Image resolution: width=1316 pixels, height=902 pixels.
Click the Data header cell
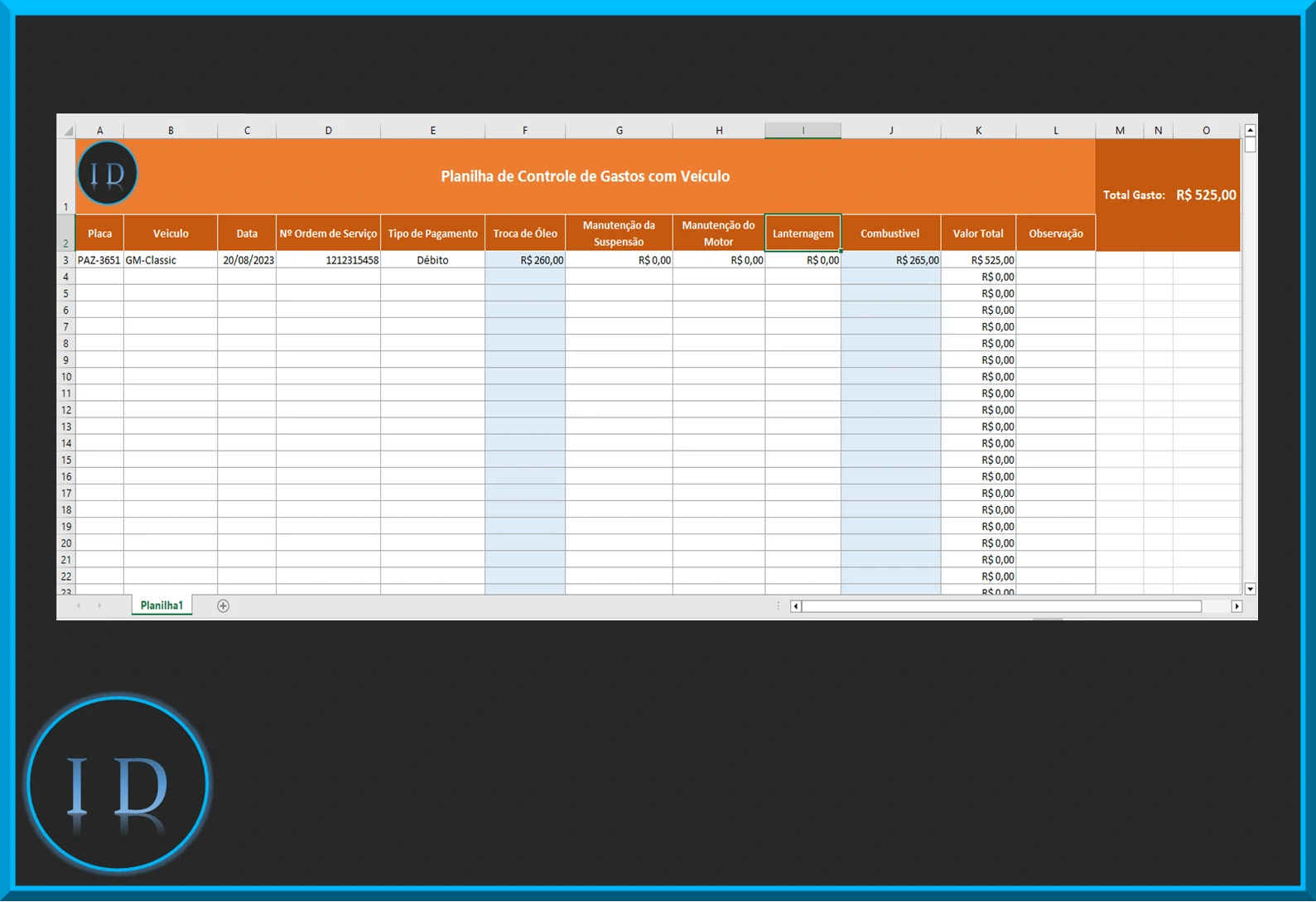pos(247,234)
